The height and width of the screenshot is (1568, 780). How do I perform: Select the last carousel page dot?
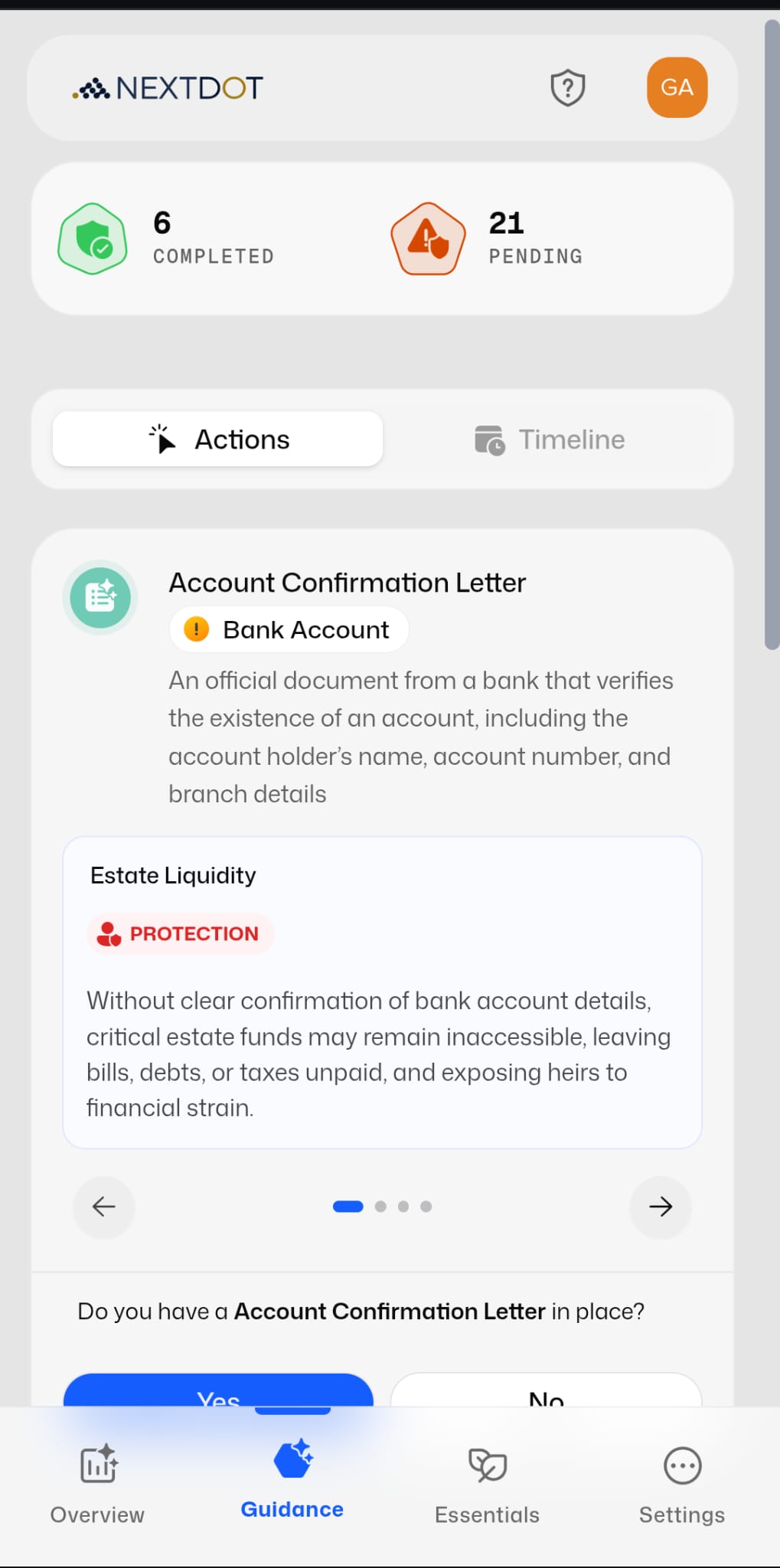[426, 1207]
